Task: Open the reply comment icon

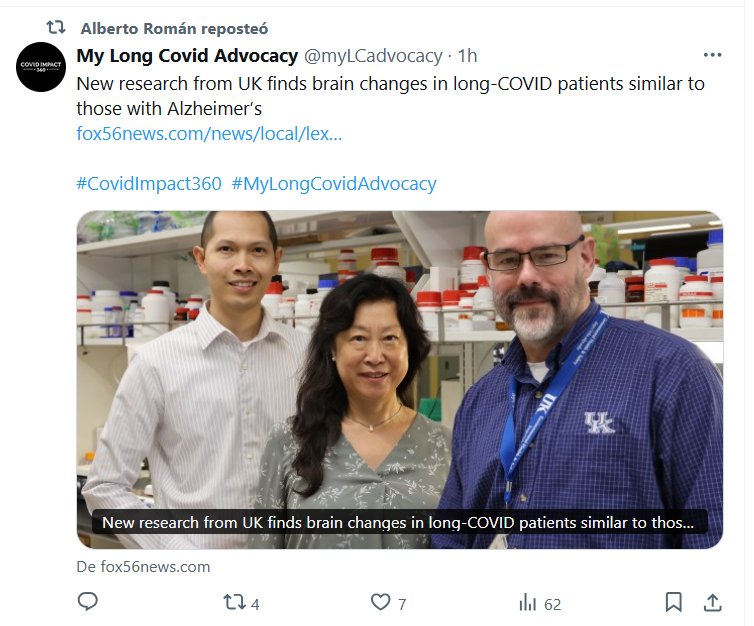Action: 88,602
